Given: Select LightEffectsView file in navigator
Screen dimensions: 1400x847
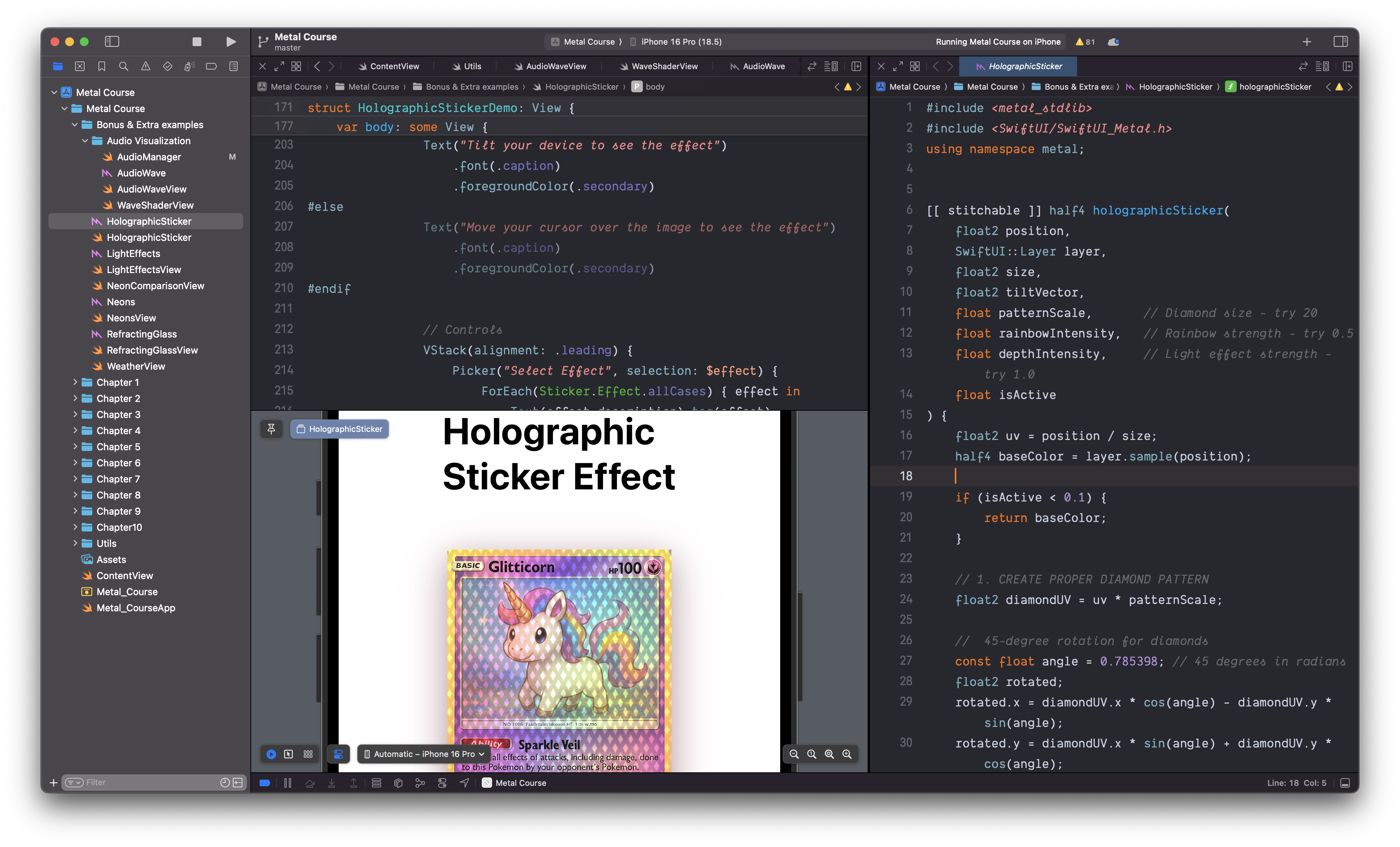Looking at the screenshot, I should 144,270.
